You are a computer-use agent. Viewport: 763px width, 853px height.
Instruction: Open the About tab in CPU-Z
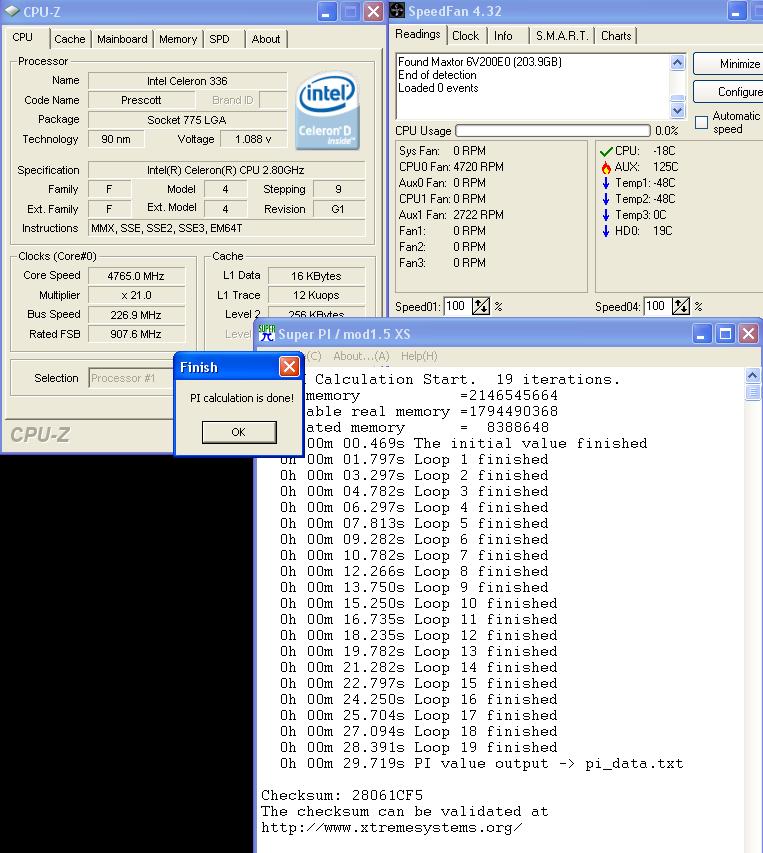click(266, 39)
